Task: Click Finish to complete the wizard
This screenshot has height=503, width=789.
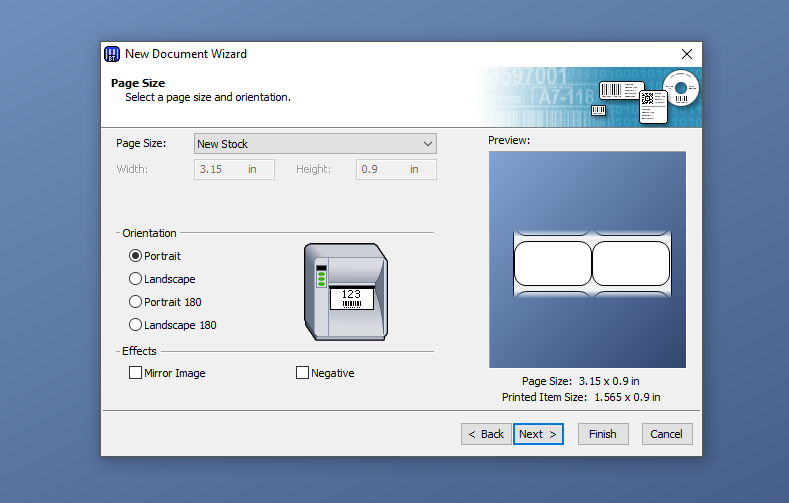Action: point(602,434)
